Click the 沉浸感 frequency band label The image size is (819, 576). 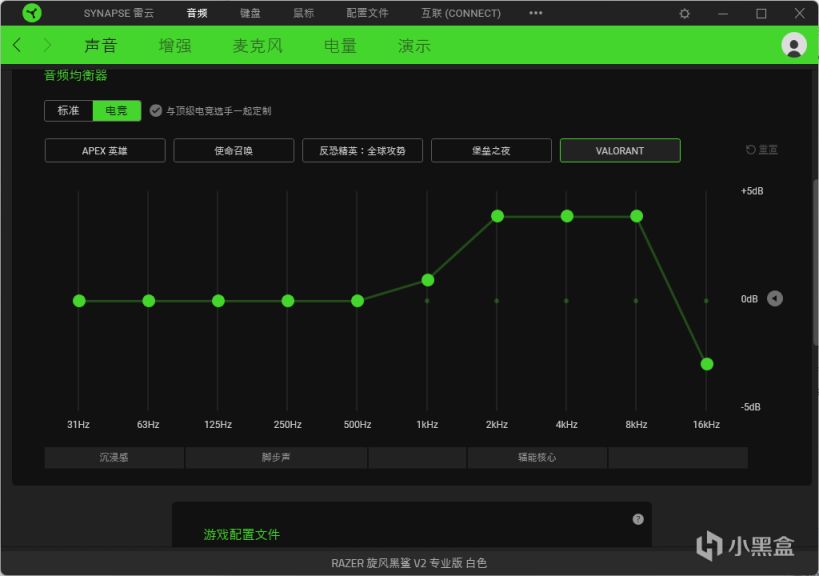click(114, 457)
